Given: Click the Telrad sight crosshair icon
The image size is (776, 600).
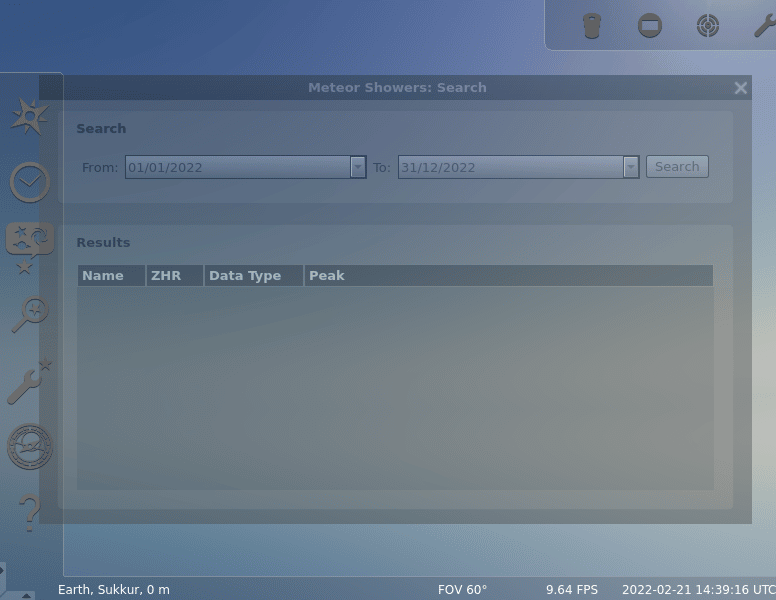Looking at the screenshot, I should click(x=708, y=26).
